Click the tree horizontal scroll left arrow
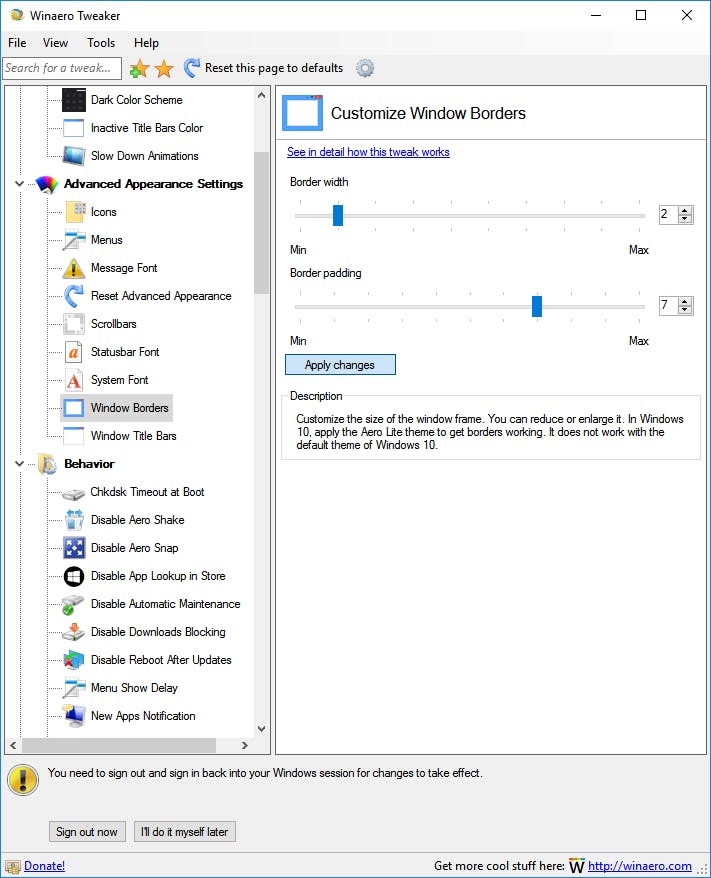 coord(13,746)
